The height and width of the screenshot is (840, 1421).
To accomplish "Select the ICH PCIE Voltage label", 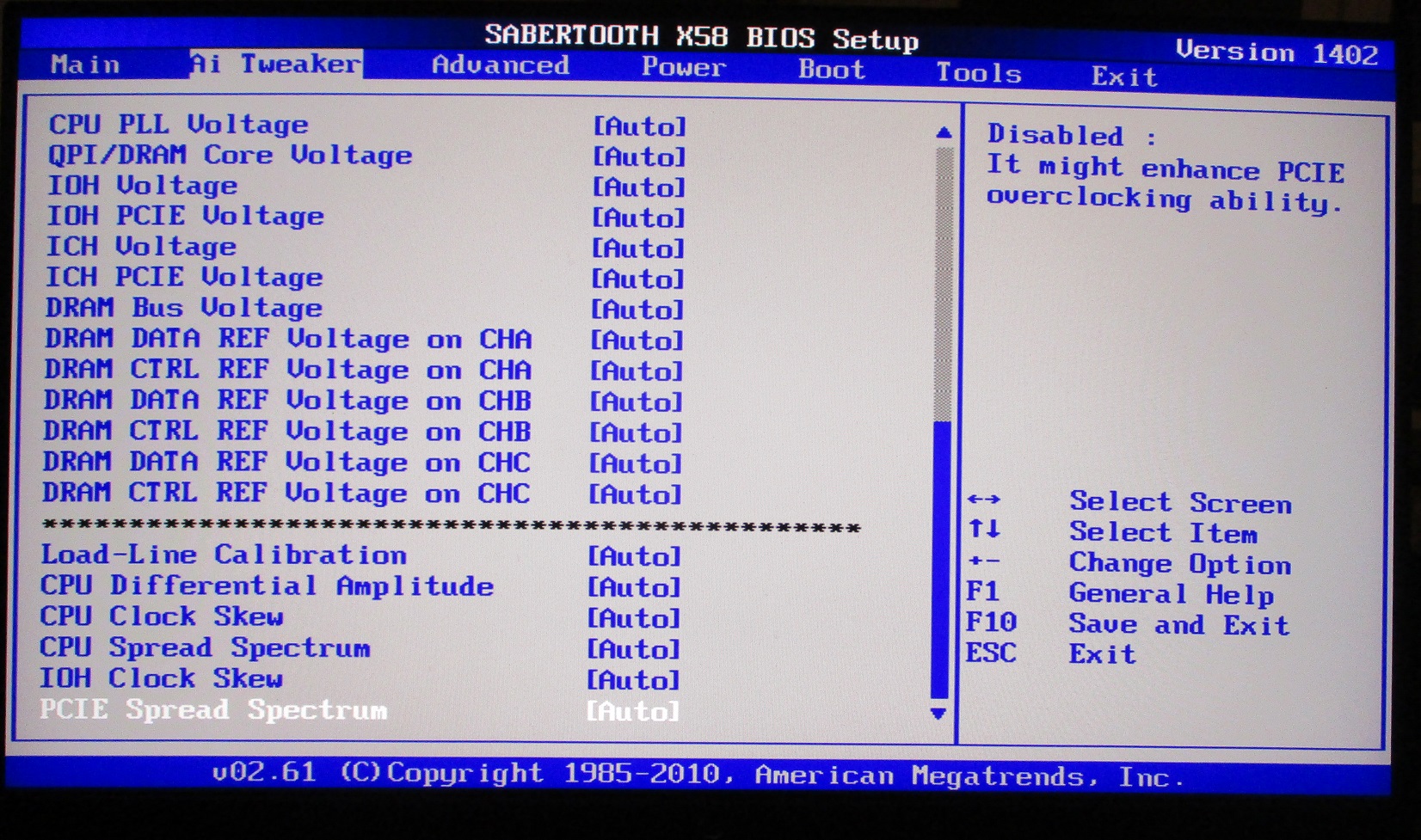I will (x=184, y=278).
